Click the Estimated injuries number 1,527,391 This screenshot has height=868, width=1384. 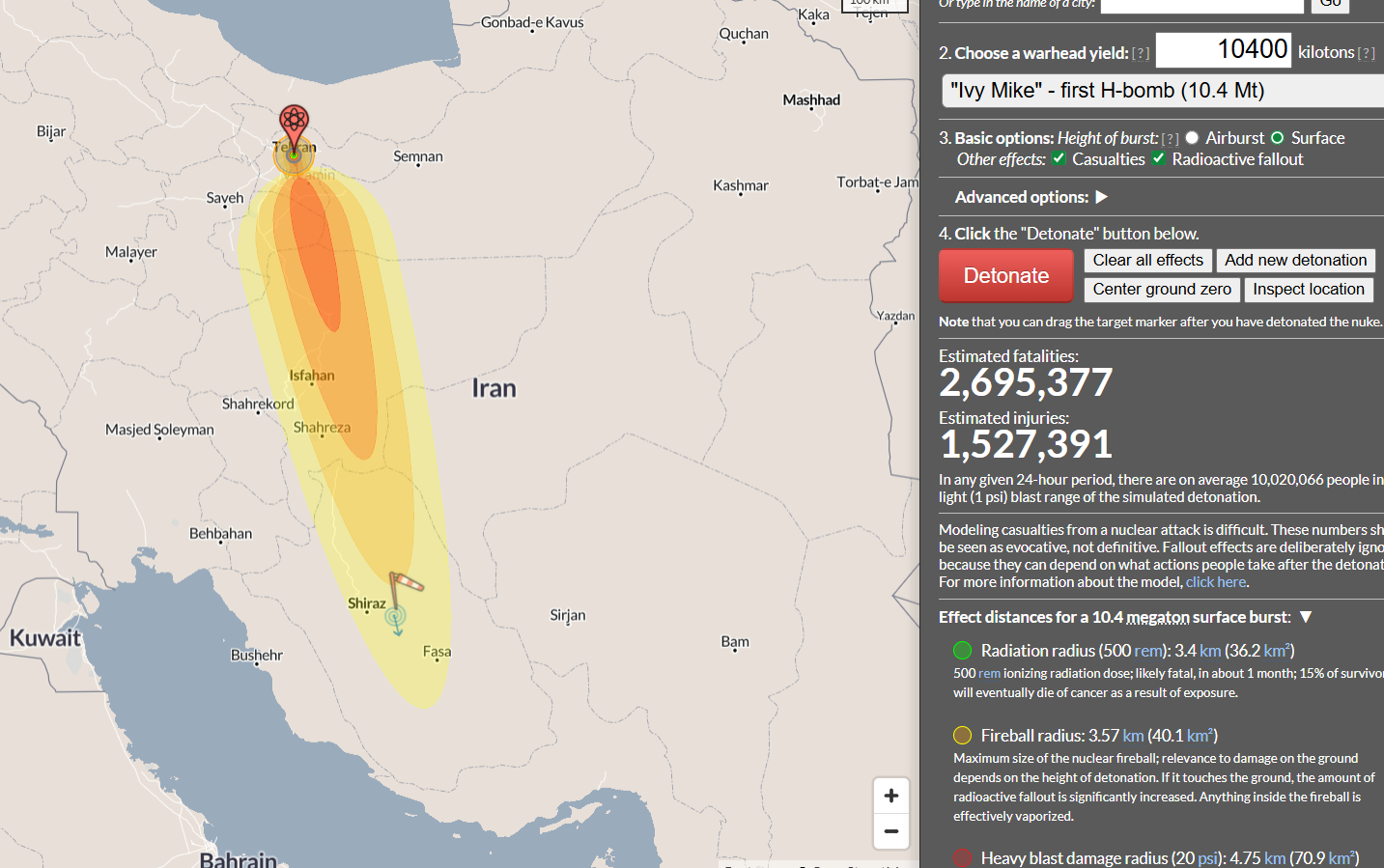point(1026,445)
